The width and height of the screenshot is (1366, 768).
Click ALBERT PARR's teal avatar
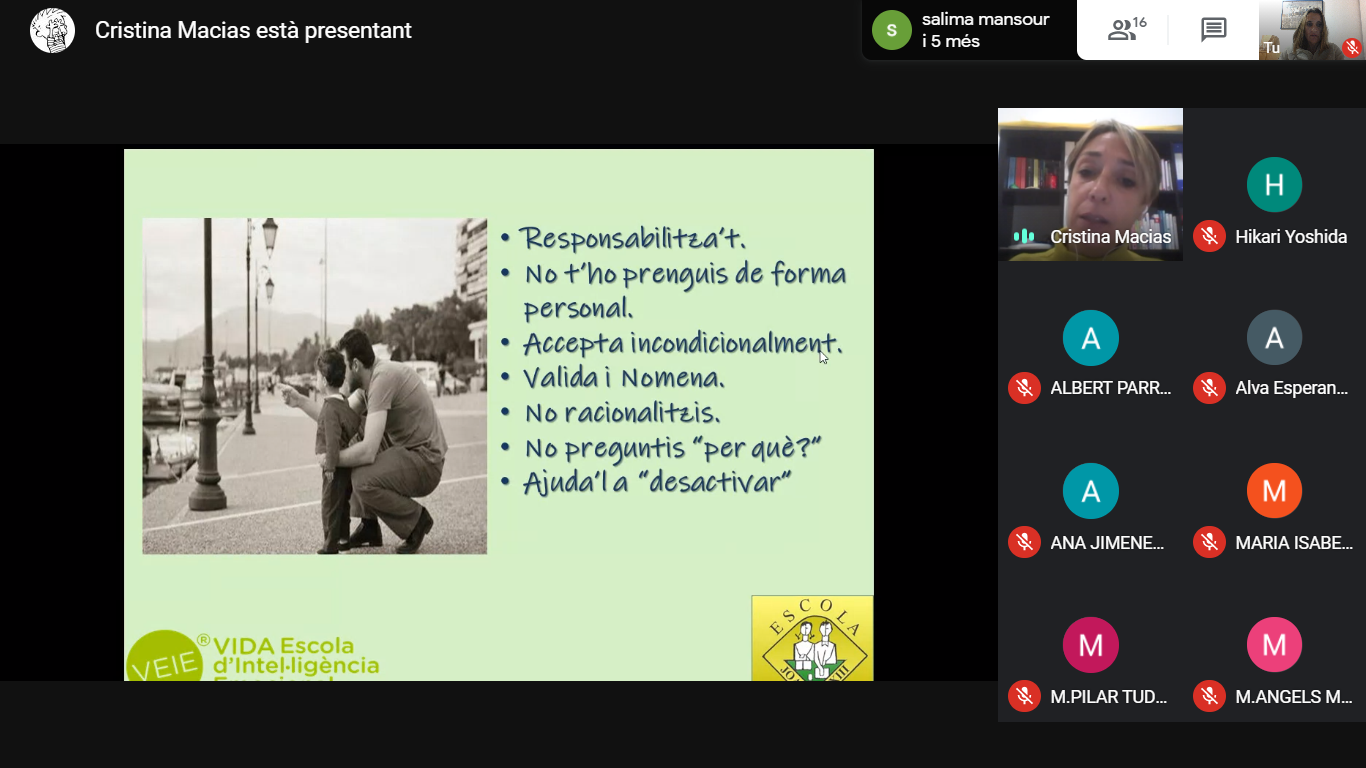(x=1090, y=338)
